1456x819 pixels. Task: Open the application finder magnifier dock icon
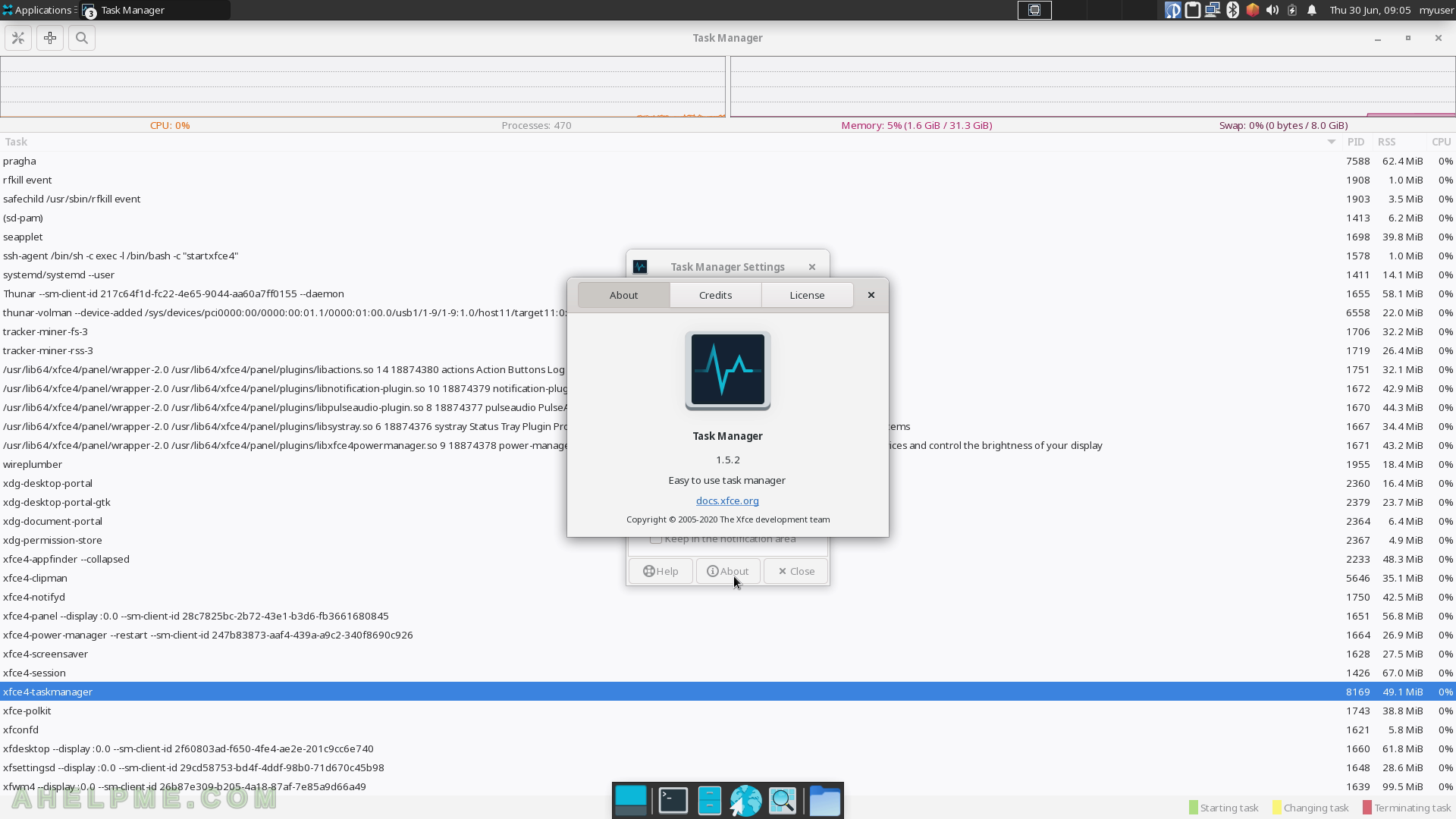(783, 801)
